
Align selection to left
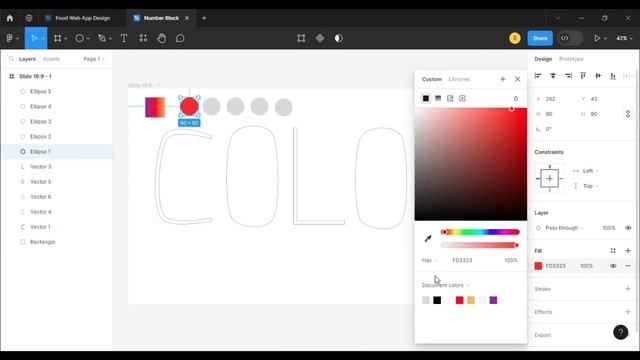pyautogui.click(x=538, y=76)
